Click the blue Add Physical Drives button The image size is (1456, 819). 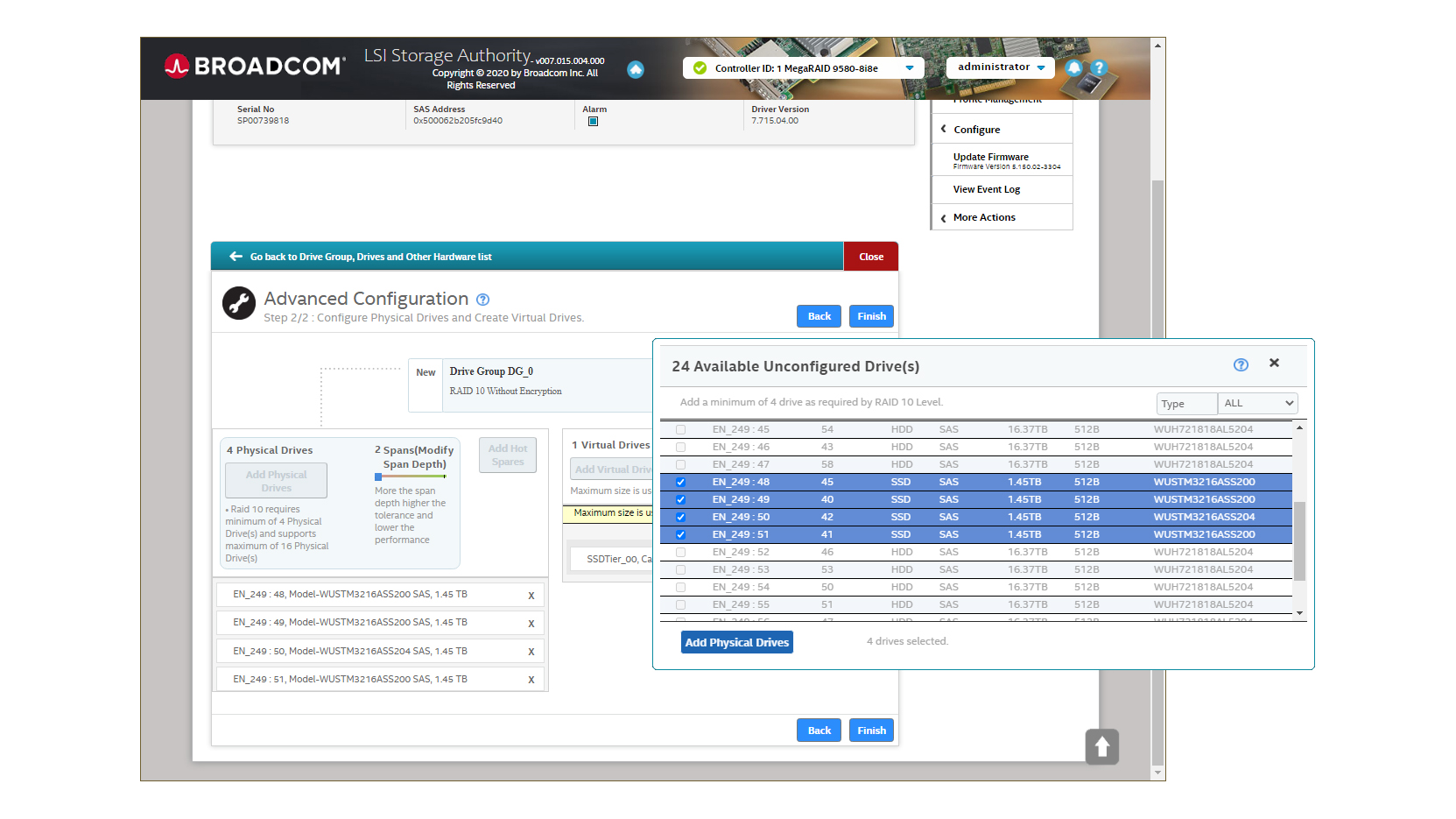coord(737,642)
